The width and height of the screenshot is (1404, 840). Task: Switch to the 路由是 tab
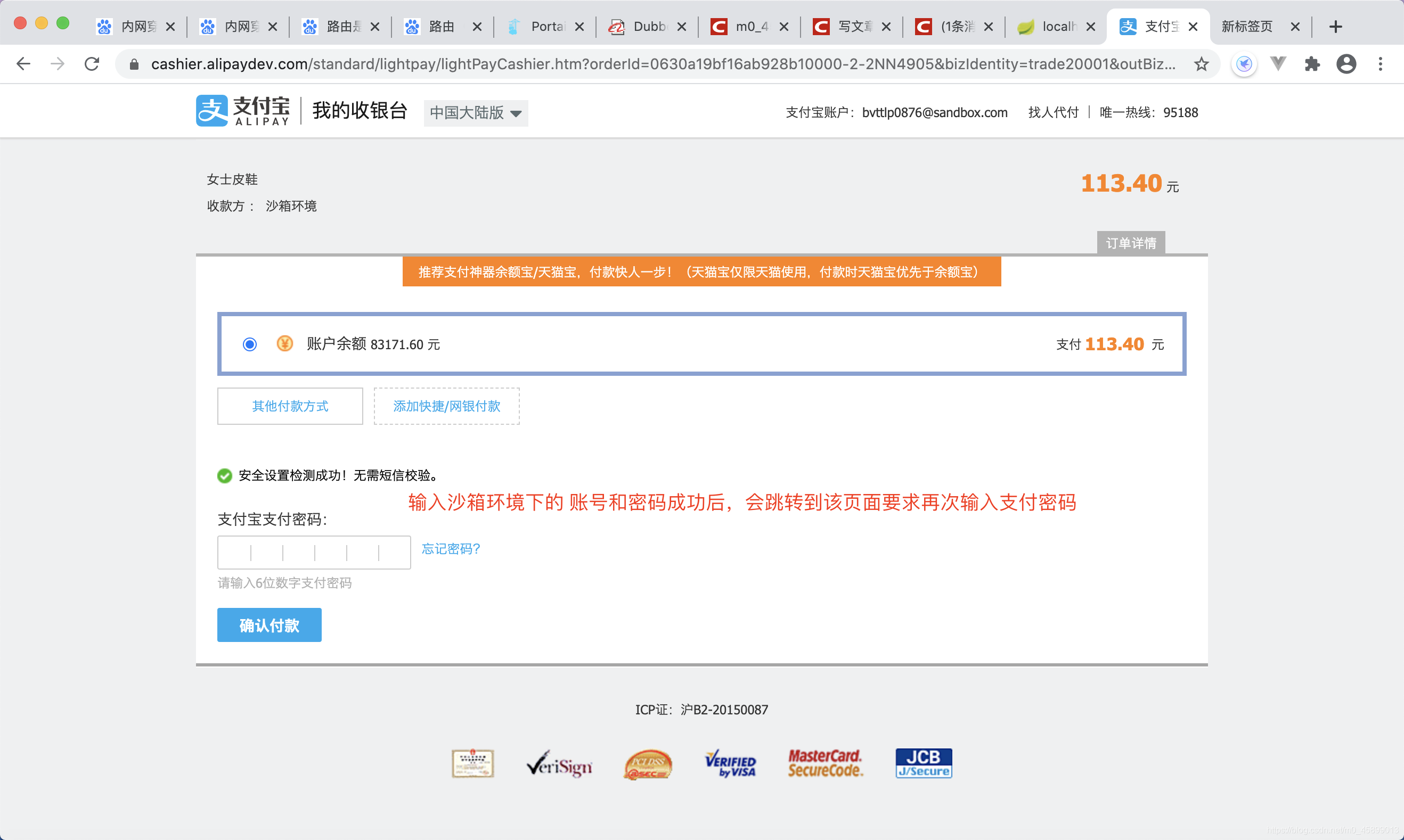(341, 27)
